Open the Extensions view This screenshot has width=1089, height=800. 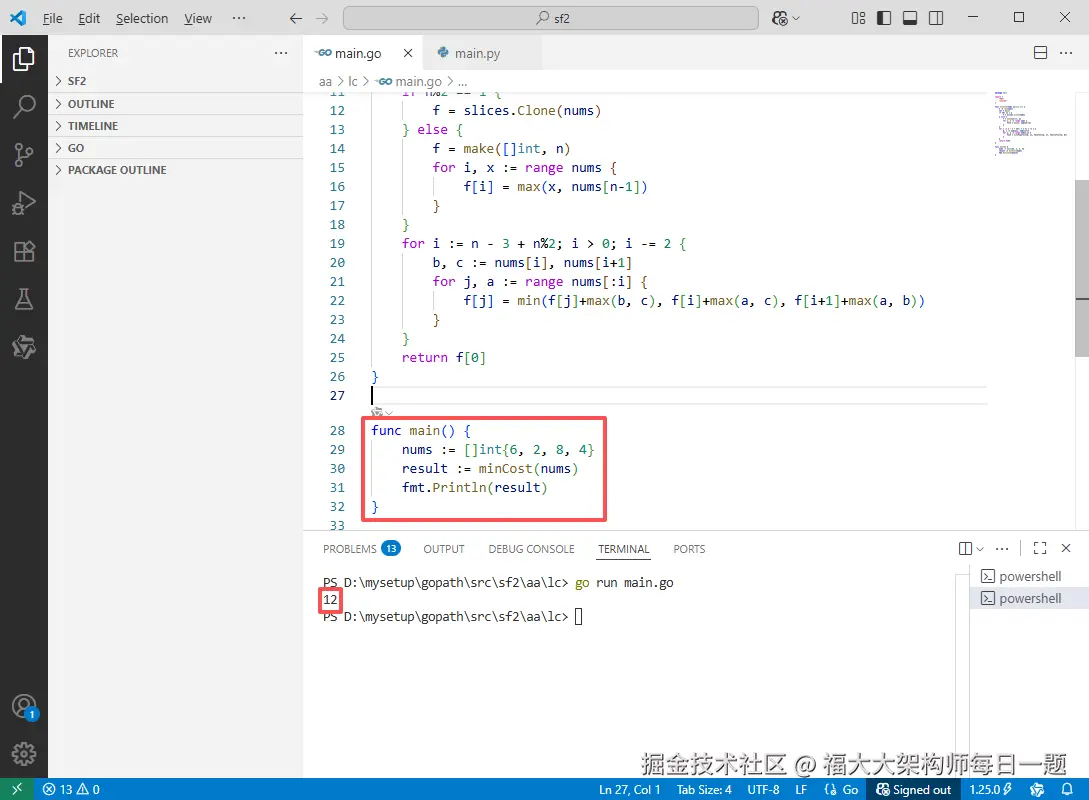[x=24, y=251]
